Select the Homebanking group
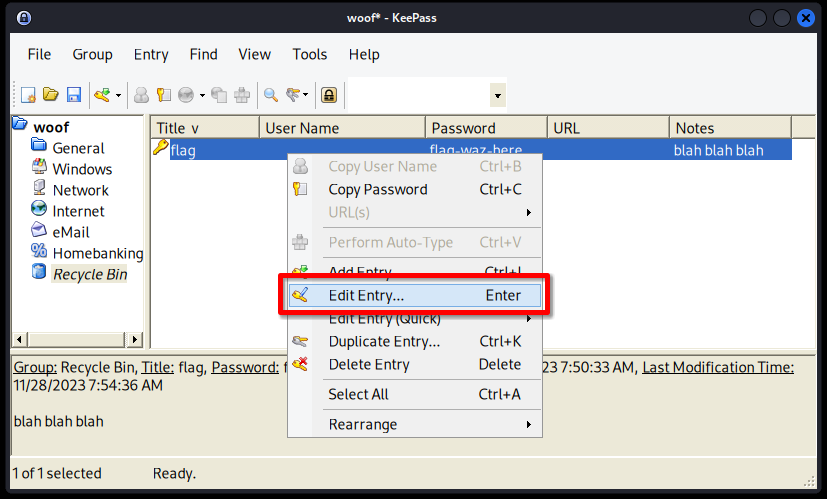This screenshot has width=827, height=499. click(x=98, y=254)
